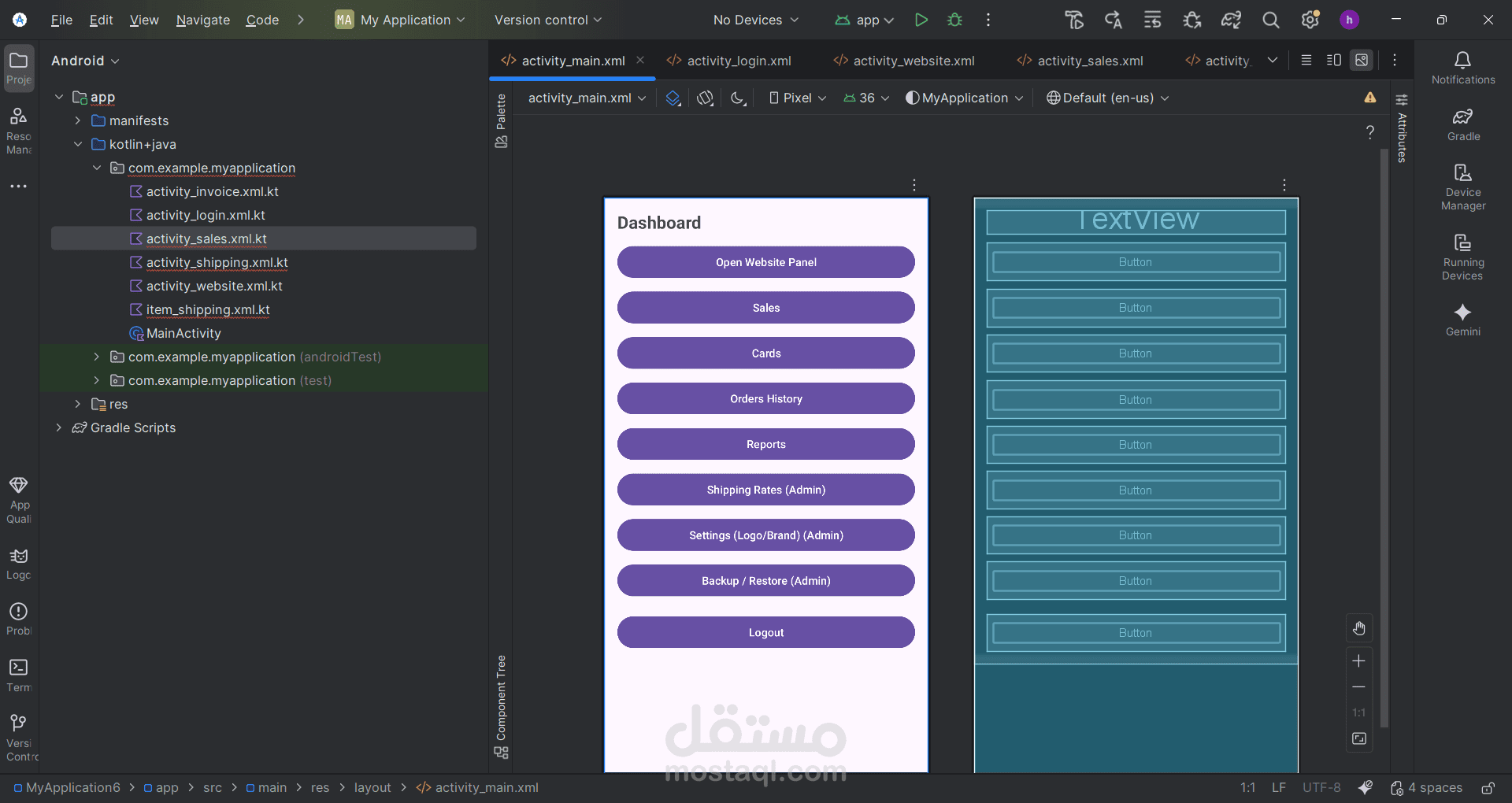Open the Navigate menu
The image size is (1512, 803).
202,20
